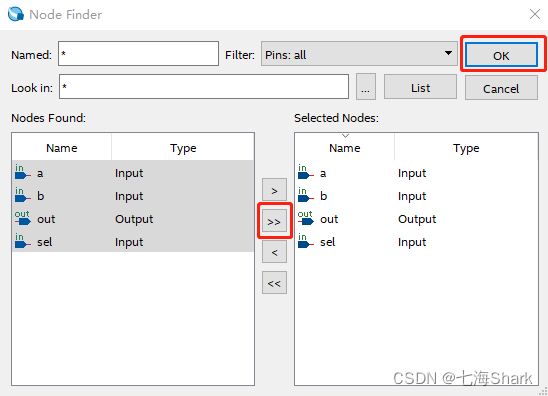The width and height of the screenshot is (548, 396).
Task: Click the Cancel button
Action: click(501, 88)
